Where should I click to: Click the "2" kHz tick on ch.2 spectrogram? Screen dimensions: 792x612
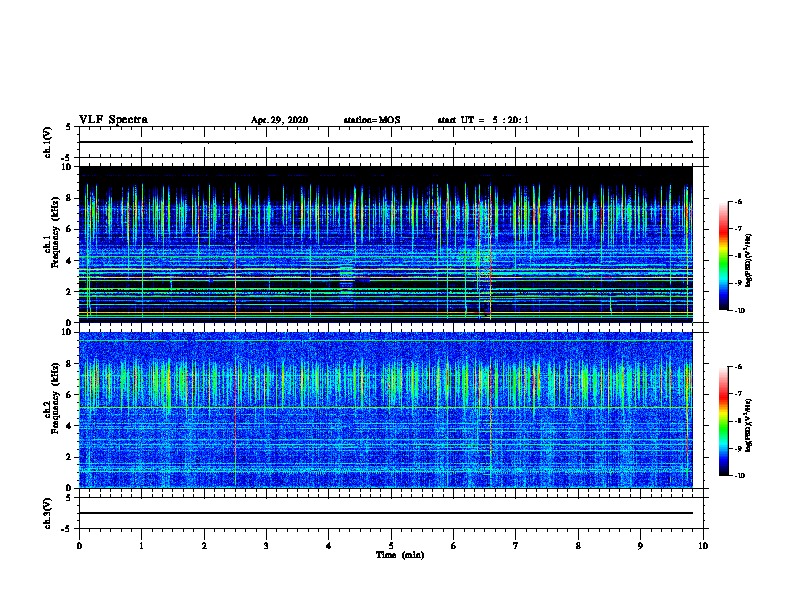coord(69,457)
